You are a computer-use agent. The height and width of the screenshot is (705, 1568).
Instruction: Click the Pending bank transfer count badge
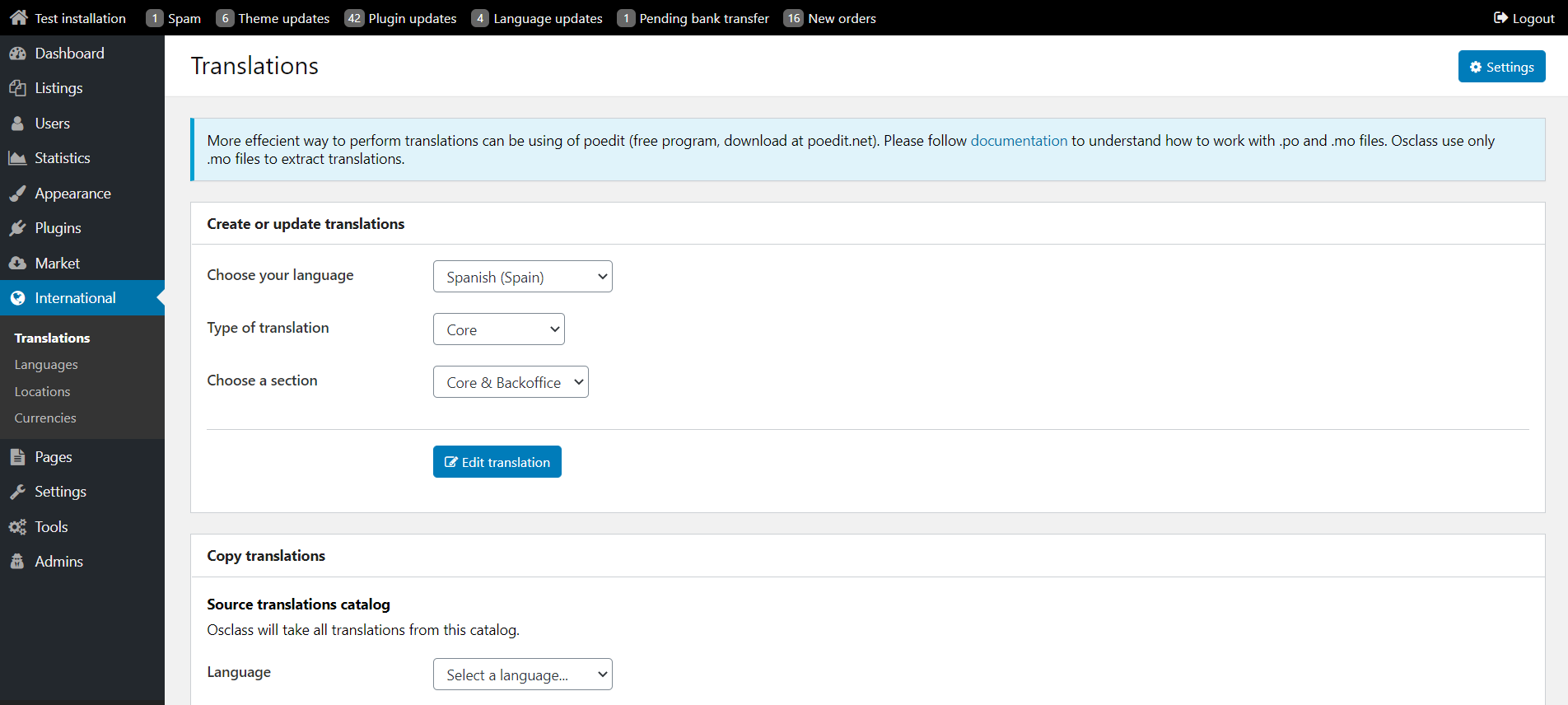click(x=626, y=18)
